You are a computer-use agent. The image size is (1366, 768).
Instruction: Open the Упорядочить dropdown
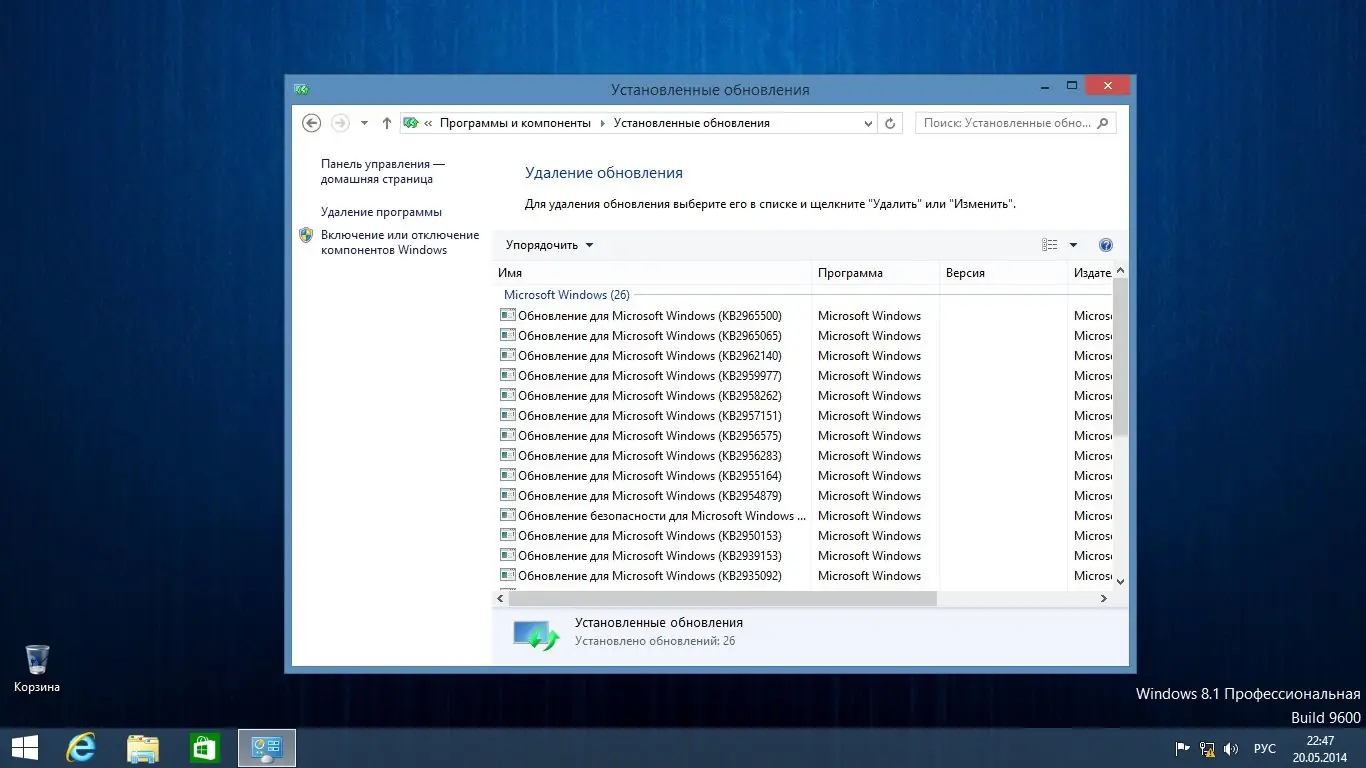tap(546, 244)
